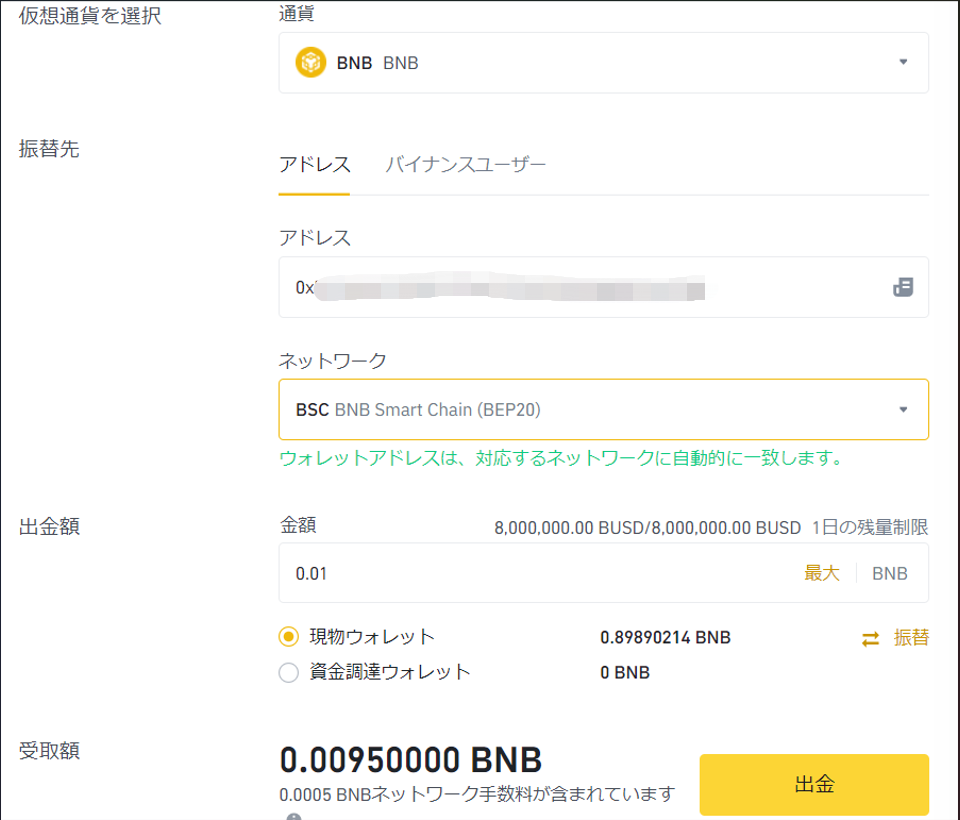Click the 0 BNB funding wallet balance

(625, 672)
